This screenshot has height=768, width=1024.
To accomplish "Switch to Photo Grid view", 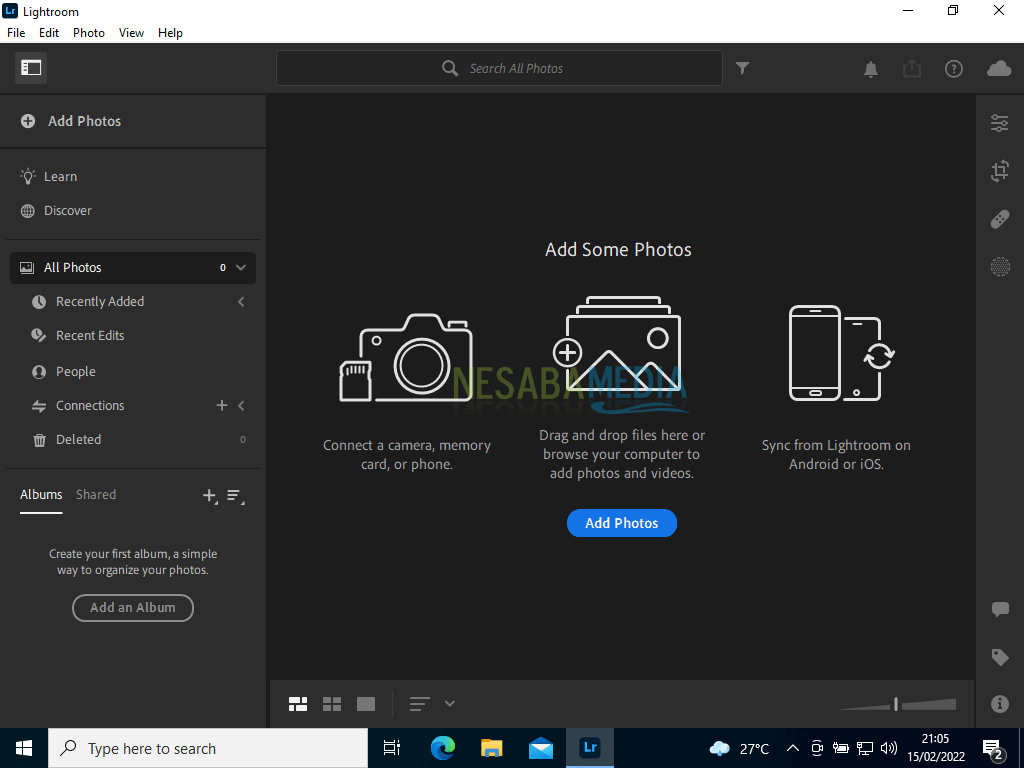I will tap(298, 704).
